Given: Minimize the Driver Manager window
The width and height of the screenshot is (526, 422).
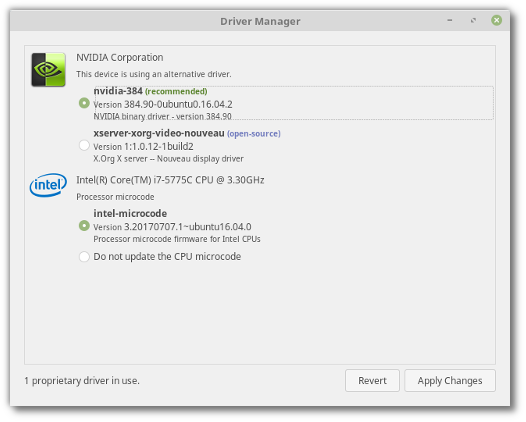Looking at the screenshot, I should click(x=450, y=20).
